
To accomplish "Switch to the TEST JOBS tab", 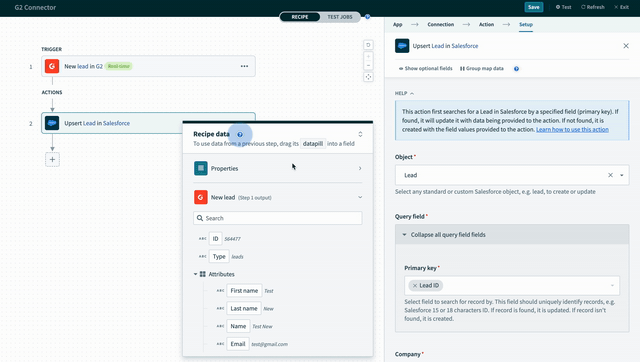I will (340, 17).
